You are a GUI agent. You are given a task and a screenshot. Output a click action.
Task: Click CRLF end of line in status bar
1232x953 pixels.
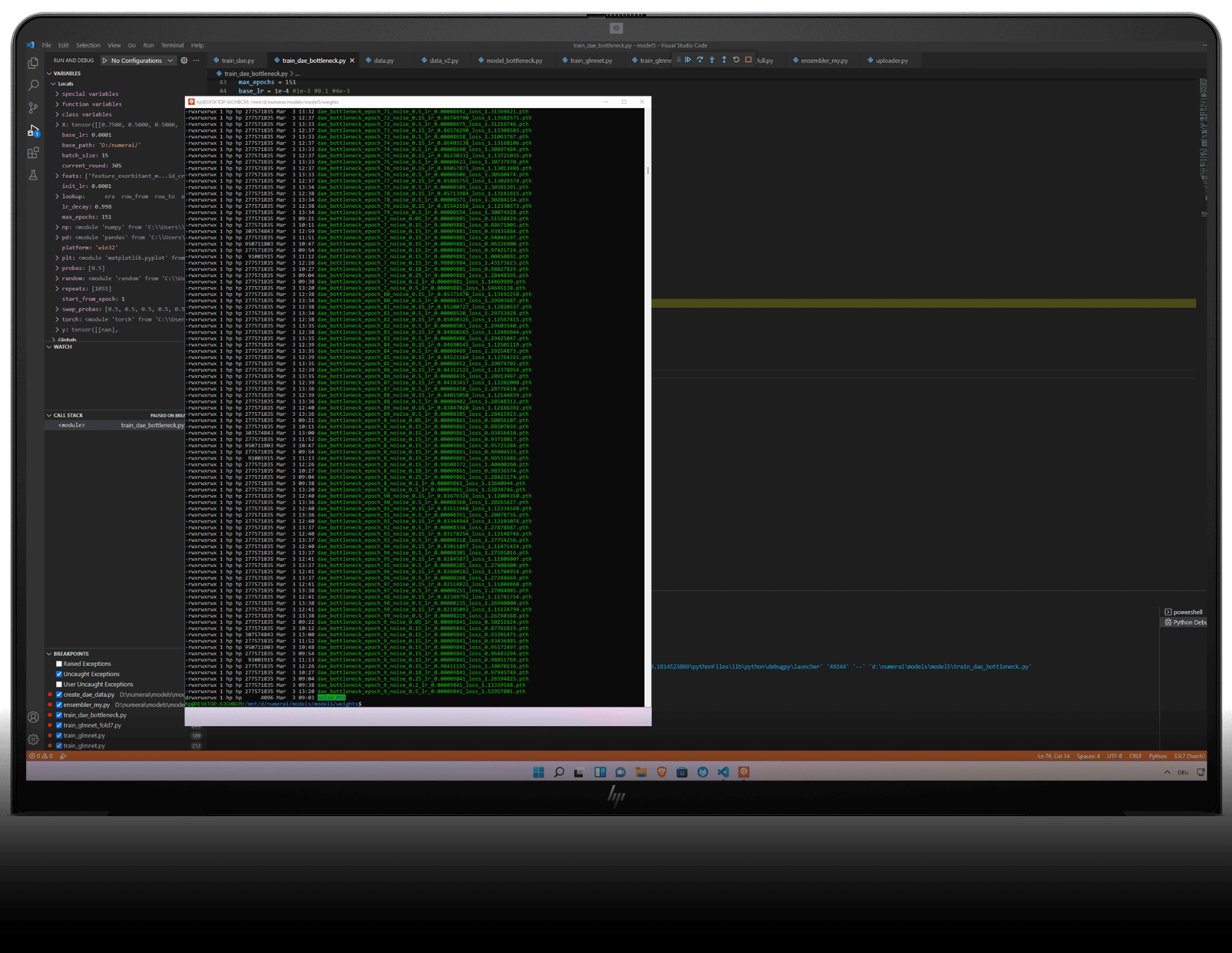coord(1136,756)
